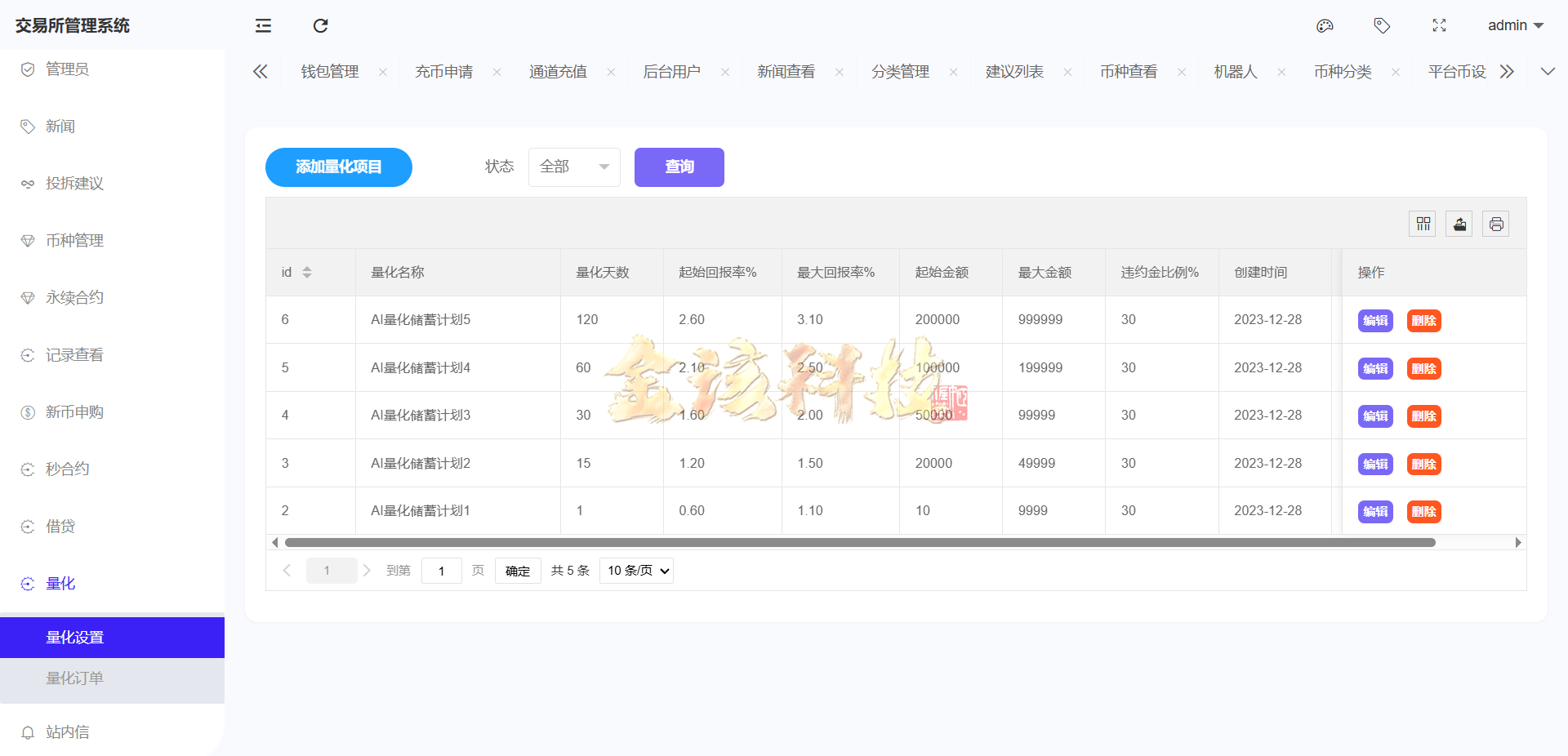Open the theme palette settings

click(1325, 25)
